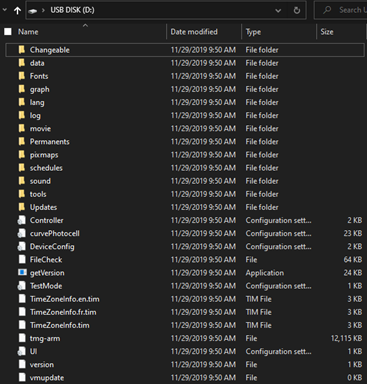Sort by the Size column header
This screenshot has height=384, width=367.
coord(327,32)
